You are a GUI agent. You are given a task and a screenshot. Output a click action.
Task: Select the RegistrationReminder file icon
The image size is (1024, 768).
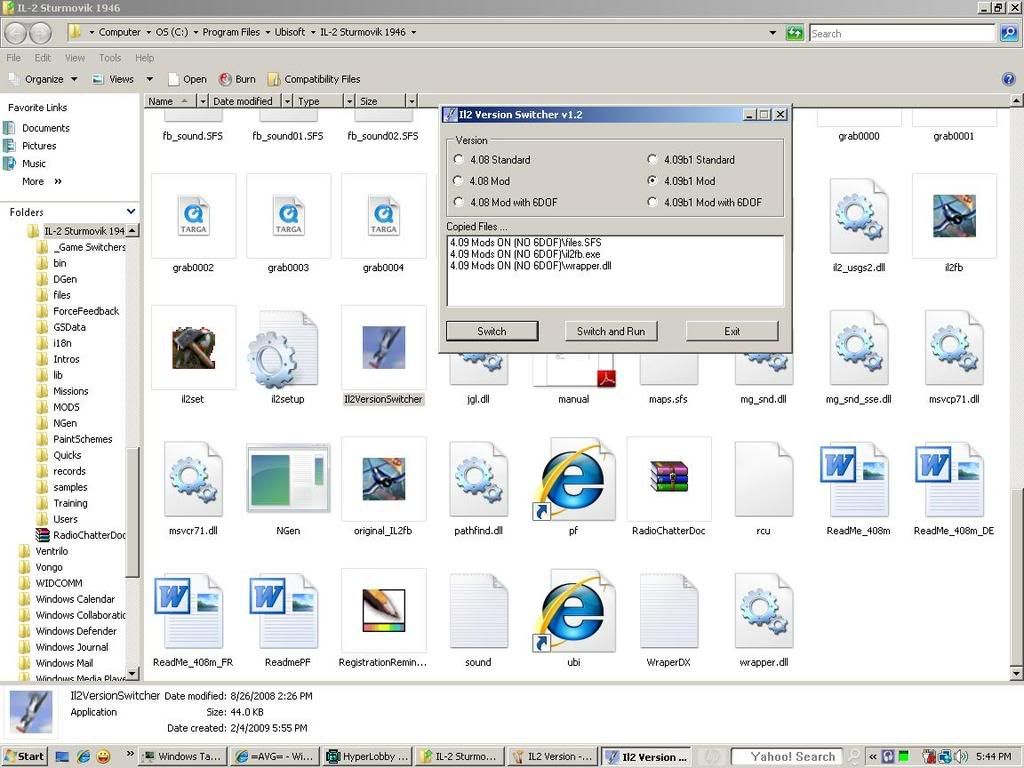pos(383,610)
